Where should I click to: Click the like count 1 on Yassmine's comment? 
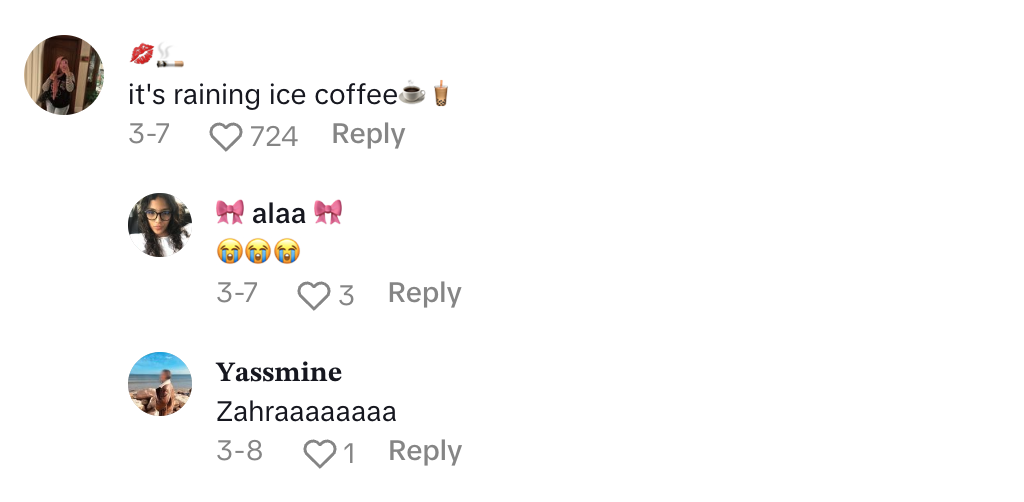pyautogui.click(x=349, y=454)
